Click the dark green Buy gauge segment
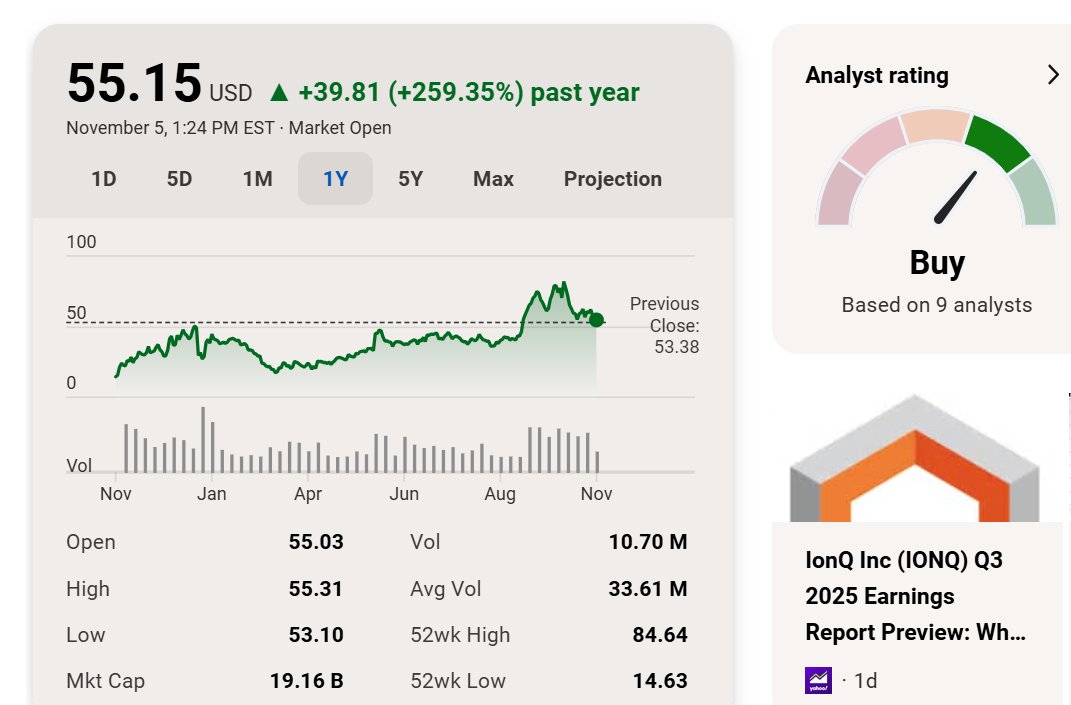 coord(998,142)
